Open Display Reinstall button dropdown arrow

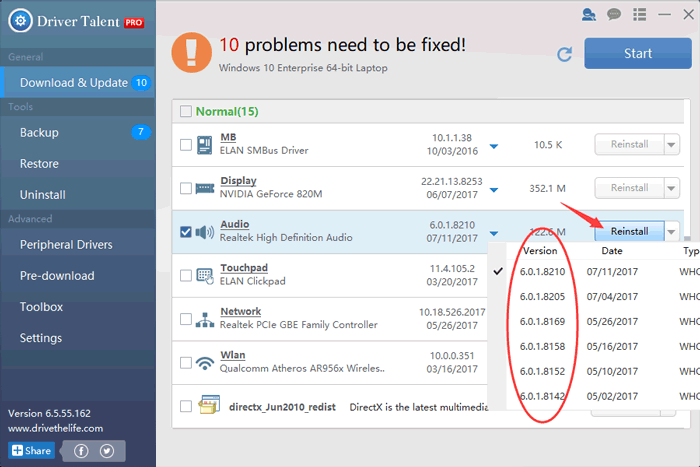point(671,188)
